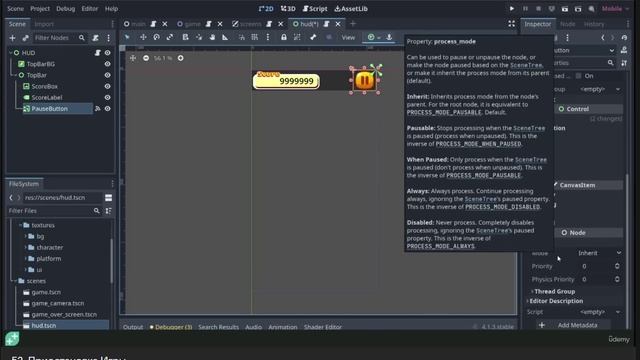Toggle FileSystem split view mode

108,198
